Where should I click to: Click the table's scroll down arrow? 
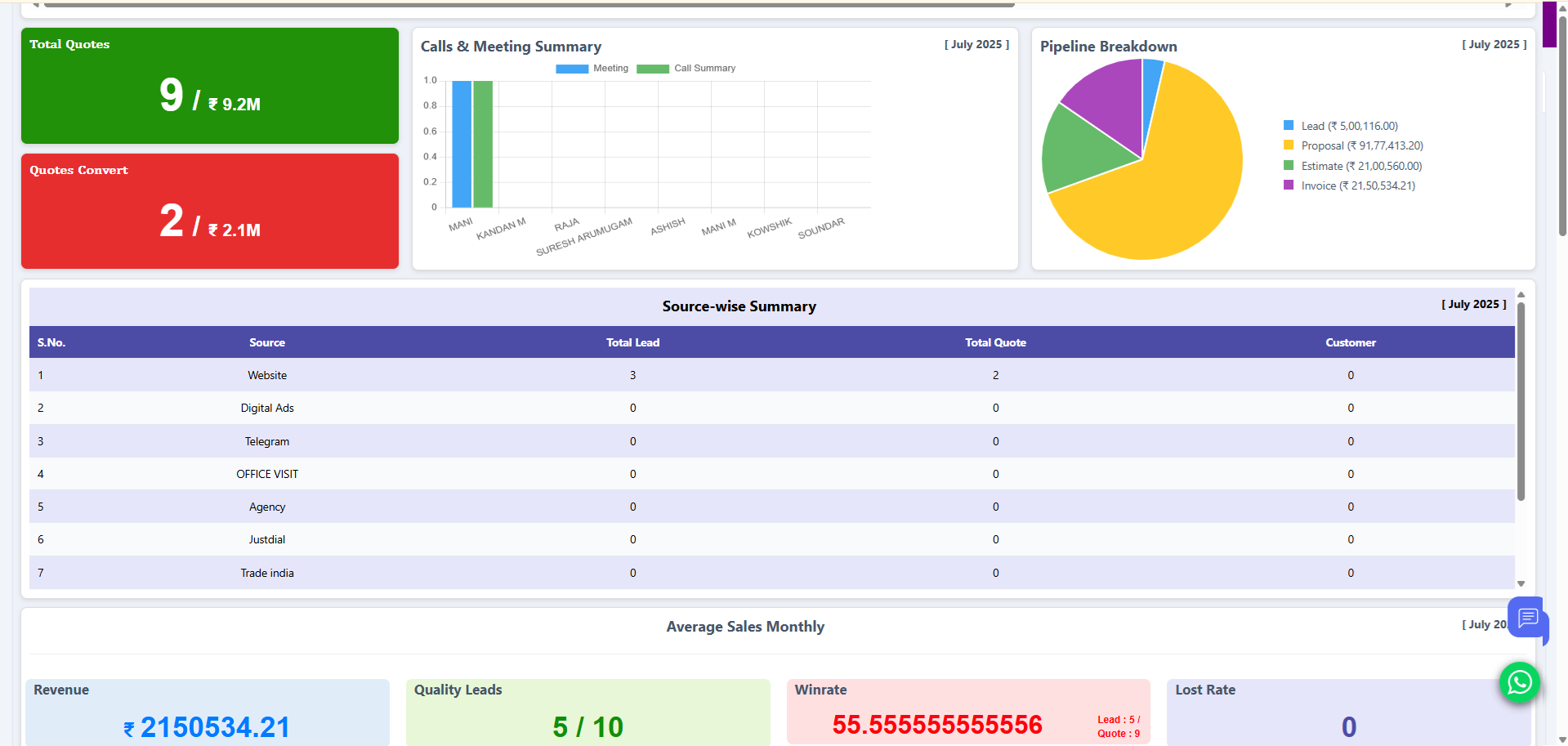point(1521,583)
